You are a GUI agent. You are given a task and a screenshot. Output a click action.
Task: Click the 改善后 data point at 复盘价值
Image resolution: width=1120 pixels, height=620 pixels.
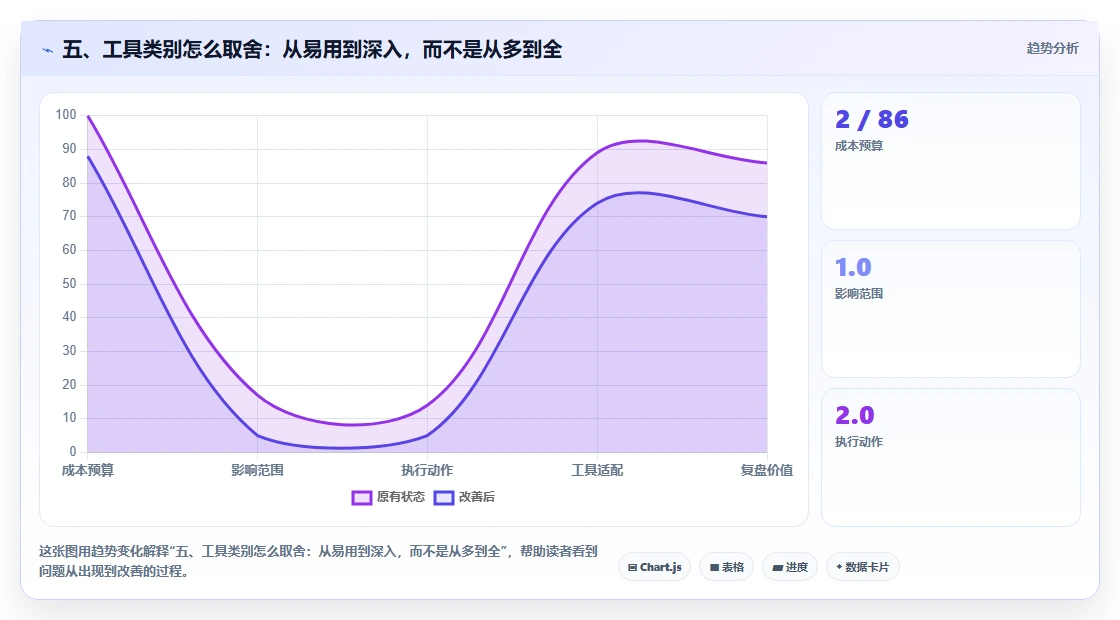coord(767,216)
